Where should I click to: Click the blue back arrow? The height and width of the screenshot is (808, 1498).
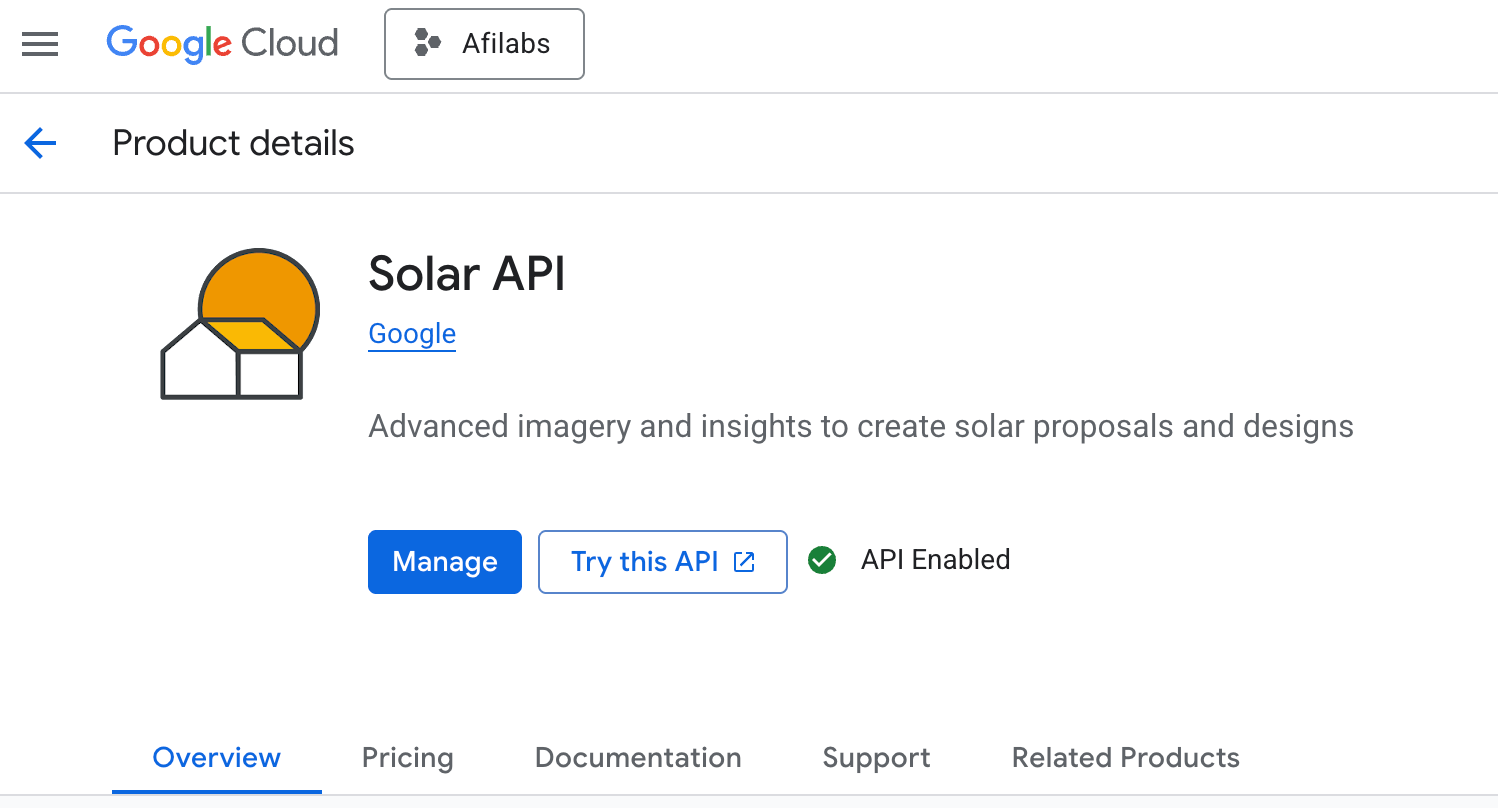39,143
